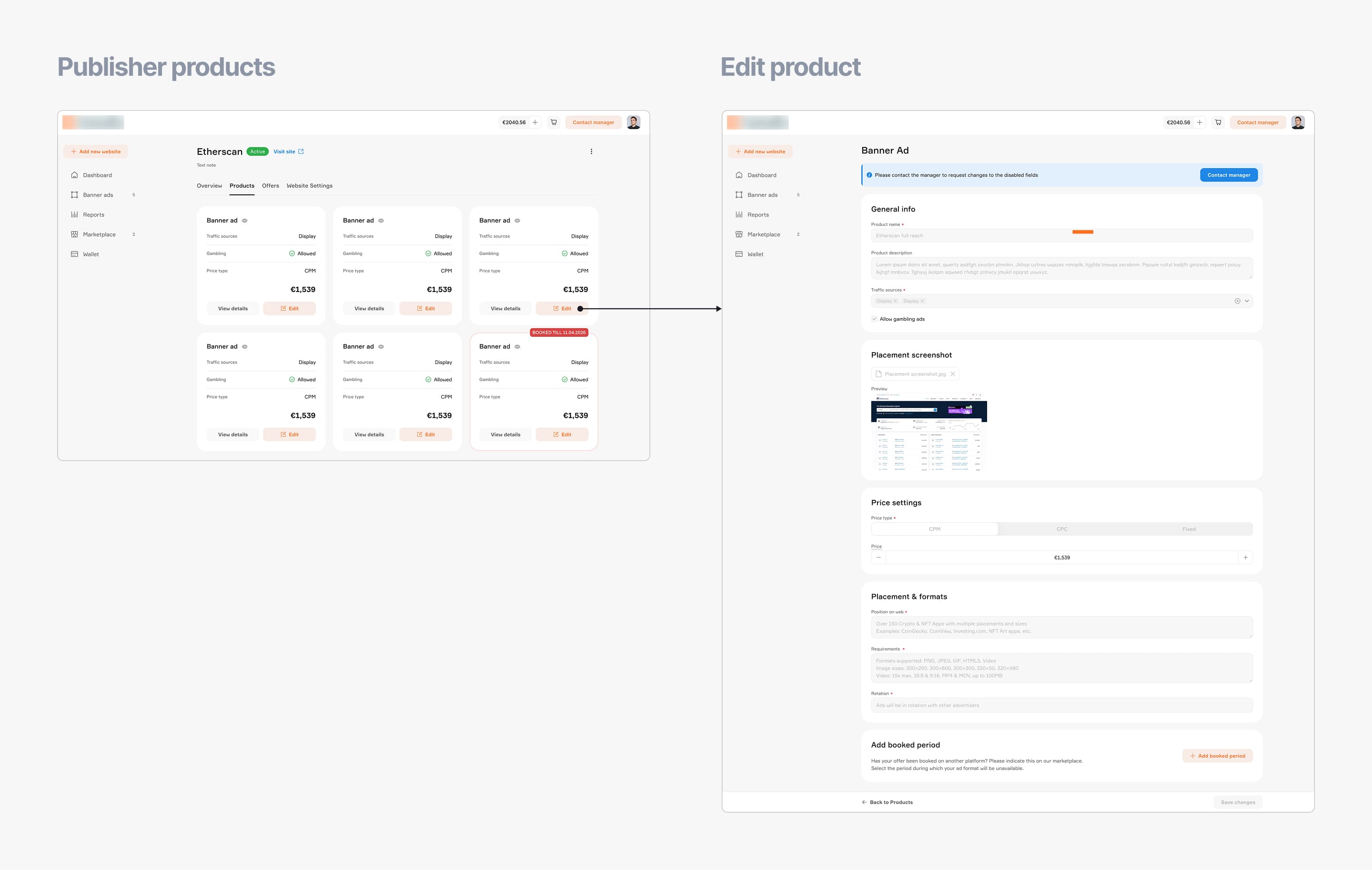1372x870 pixels.
Task: Open the user avatar in Edit product header
Action: click(x=1298, y=122)
